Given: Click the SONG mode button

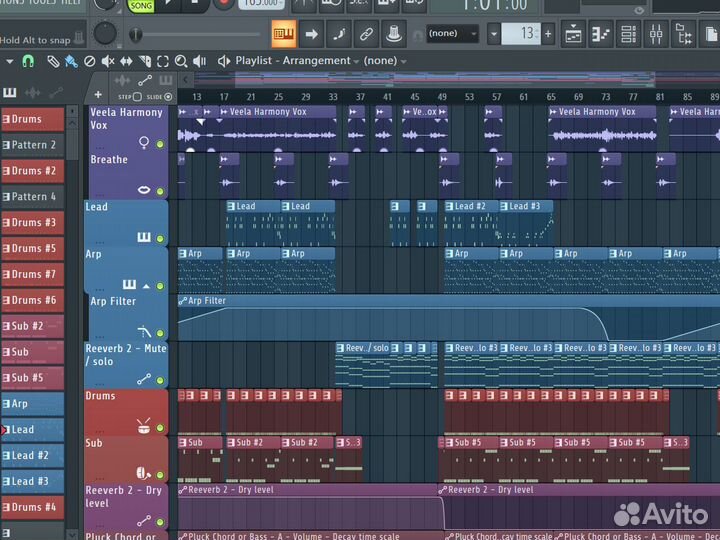Looking at the screenshot, I should (x=141, y=6).
